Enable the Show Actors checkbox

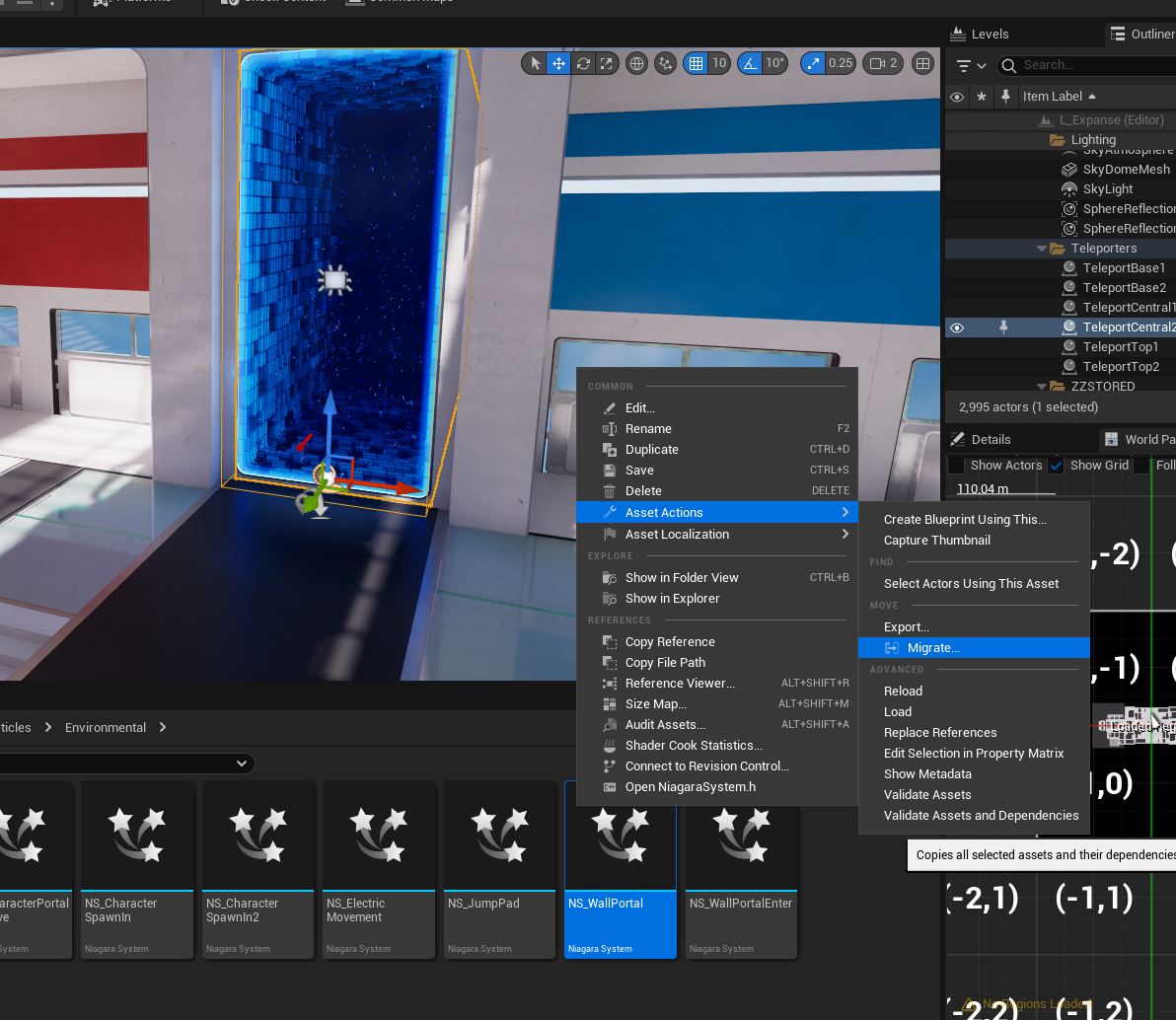(956, 466)
